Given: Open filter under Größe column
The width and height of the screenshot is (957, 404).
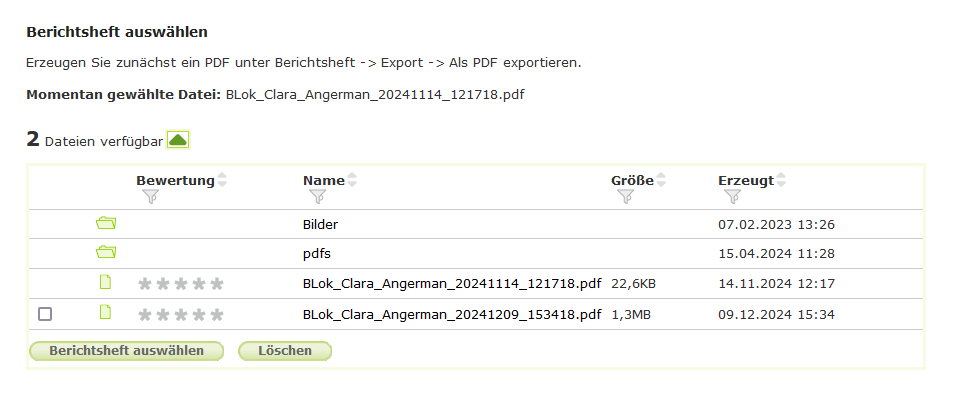Looking at the screenshot, I should [x=626, y=197].
